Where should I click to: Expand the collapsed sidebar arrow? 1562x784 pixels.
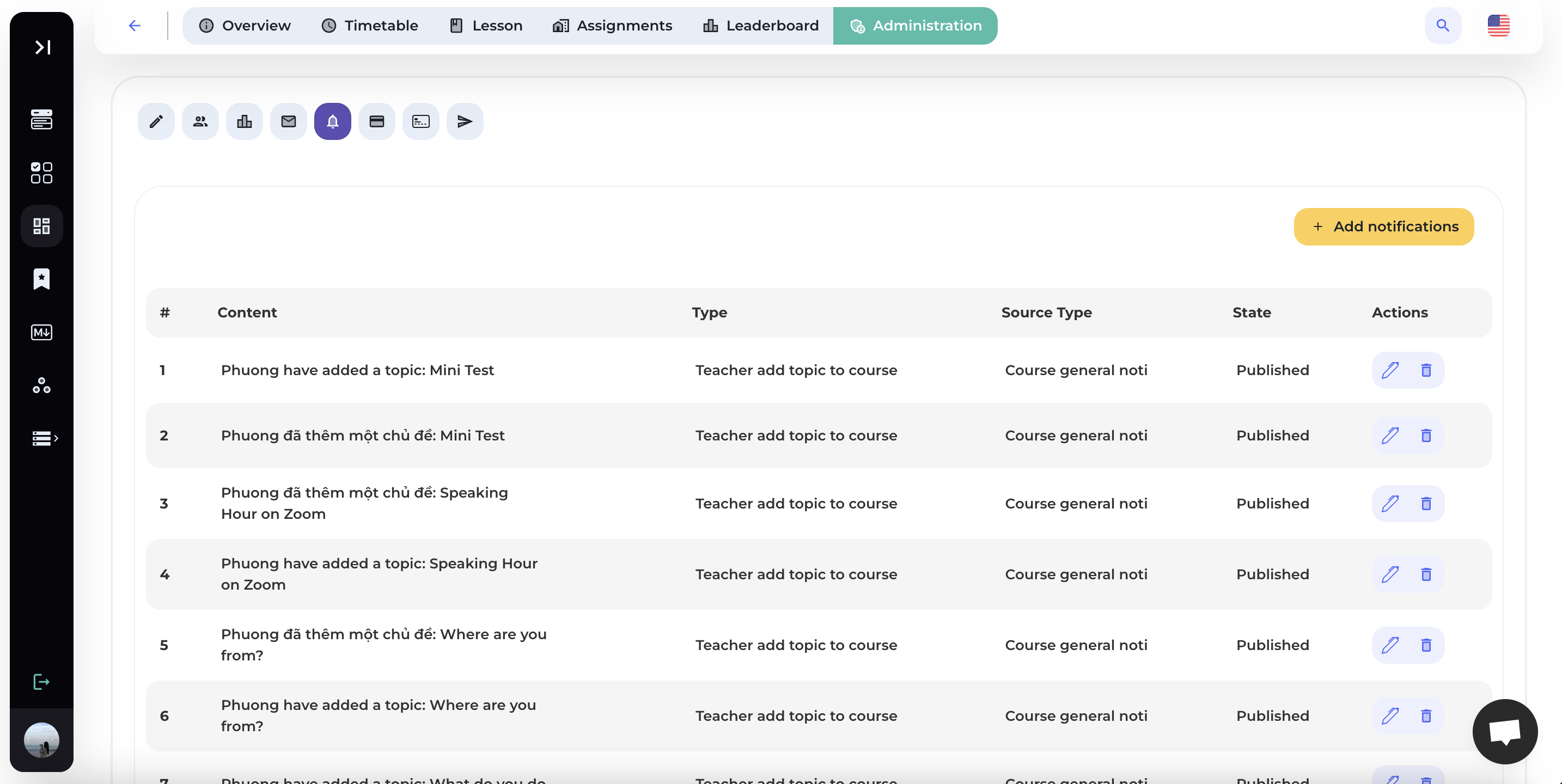point(42,47)
